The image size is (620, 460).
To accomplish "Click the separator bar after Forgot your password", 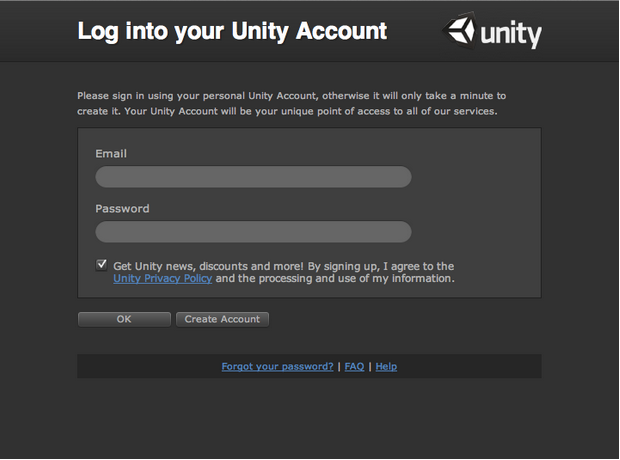I will coord(339,367).
